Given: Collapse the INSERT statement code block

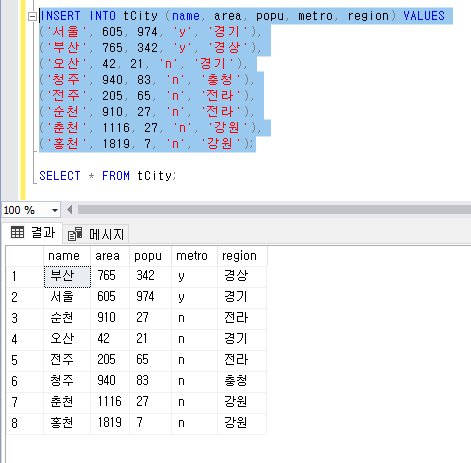Looking at the screenshot, I should click(32, 16).
